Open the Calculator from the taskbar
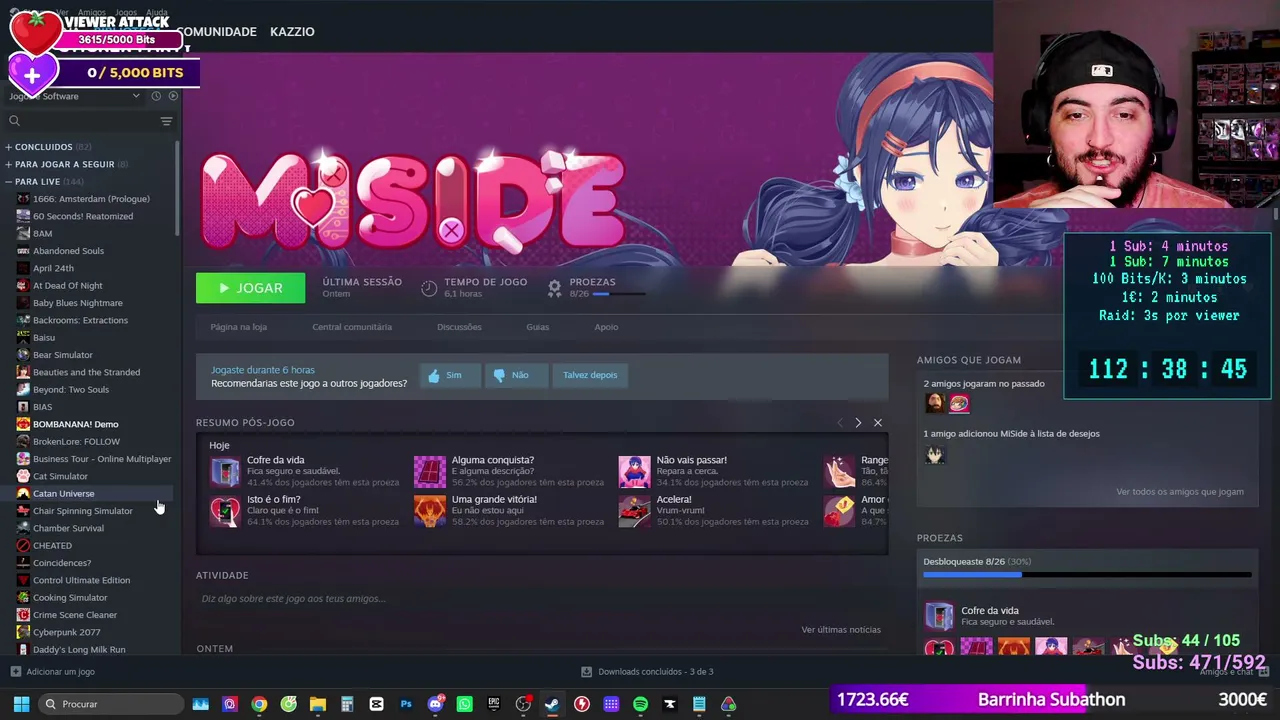1280x720 pixels. pos(347,704)
